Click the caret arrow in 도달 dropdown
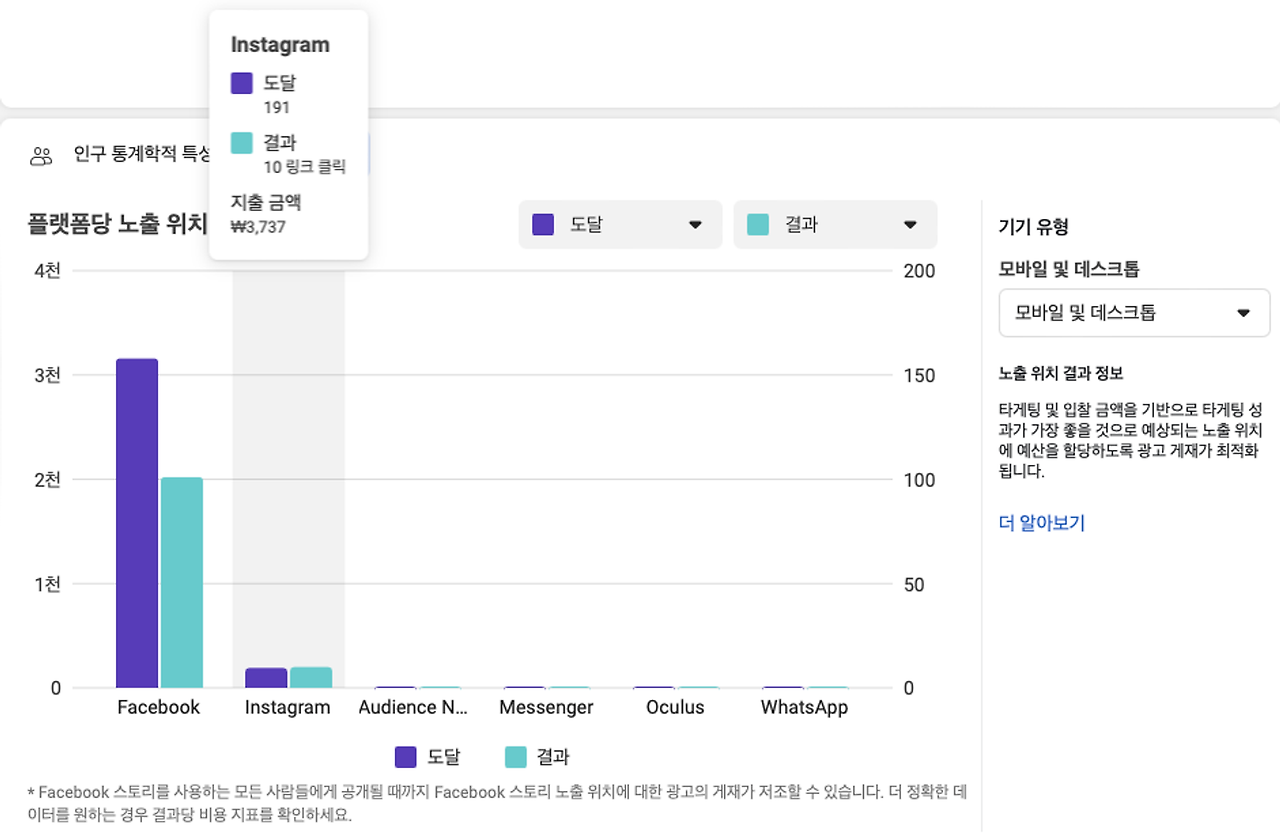Viewport: 1280px width, 838px height. pos(695,225)
